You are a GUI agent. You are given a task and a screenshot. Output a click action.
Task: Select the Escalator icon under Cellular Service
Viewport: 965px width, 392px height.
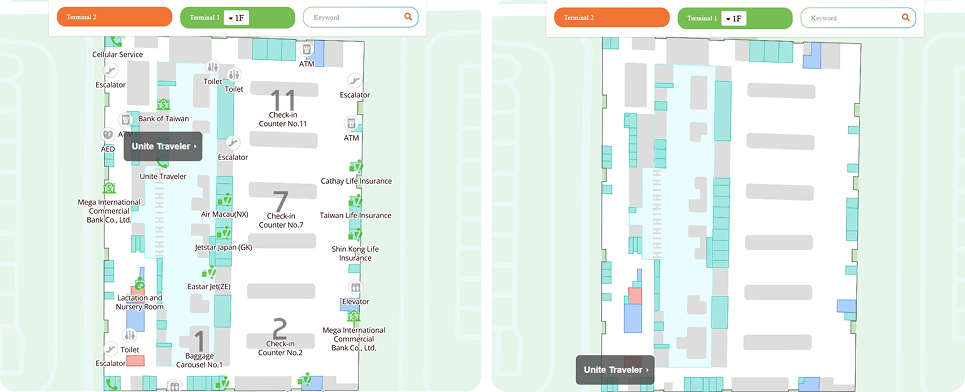(111, 71)
